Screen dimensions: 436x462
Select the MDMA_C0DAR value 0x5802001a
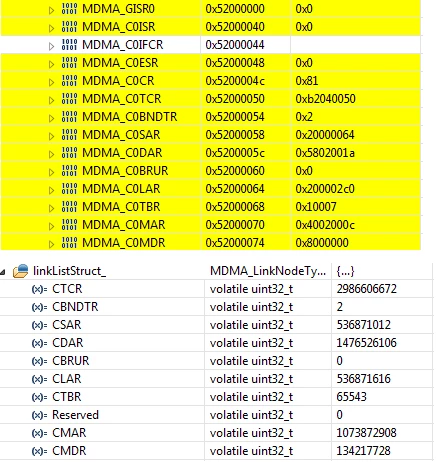click(325, 153)
